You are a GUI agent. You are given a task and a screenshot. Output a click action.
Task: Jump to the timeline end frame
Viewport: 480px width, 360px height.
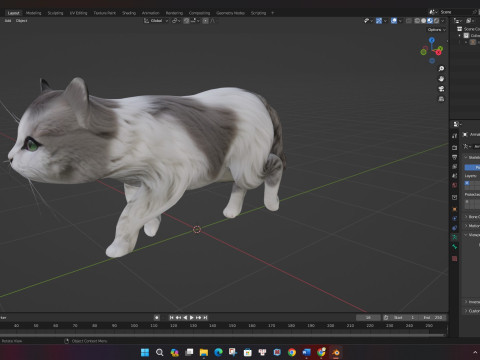205,318
